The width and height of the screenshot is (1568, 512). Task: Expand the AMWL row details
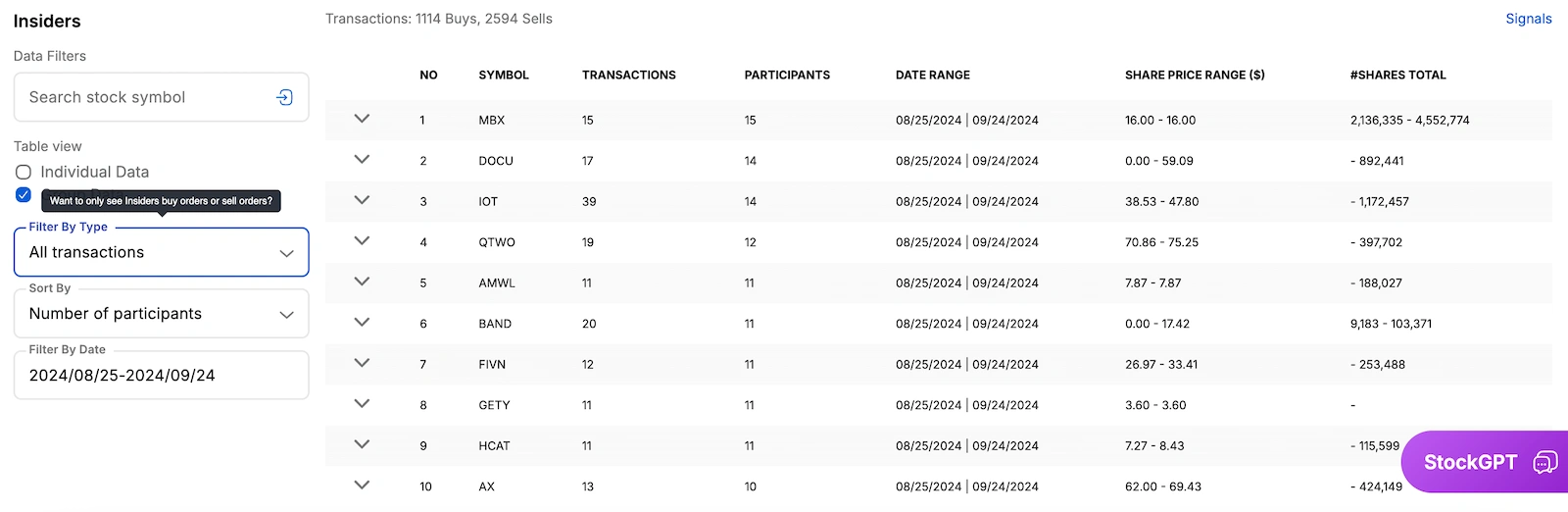pos(362,282)
